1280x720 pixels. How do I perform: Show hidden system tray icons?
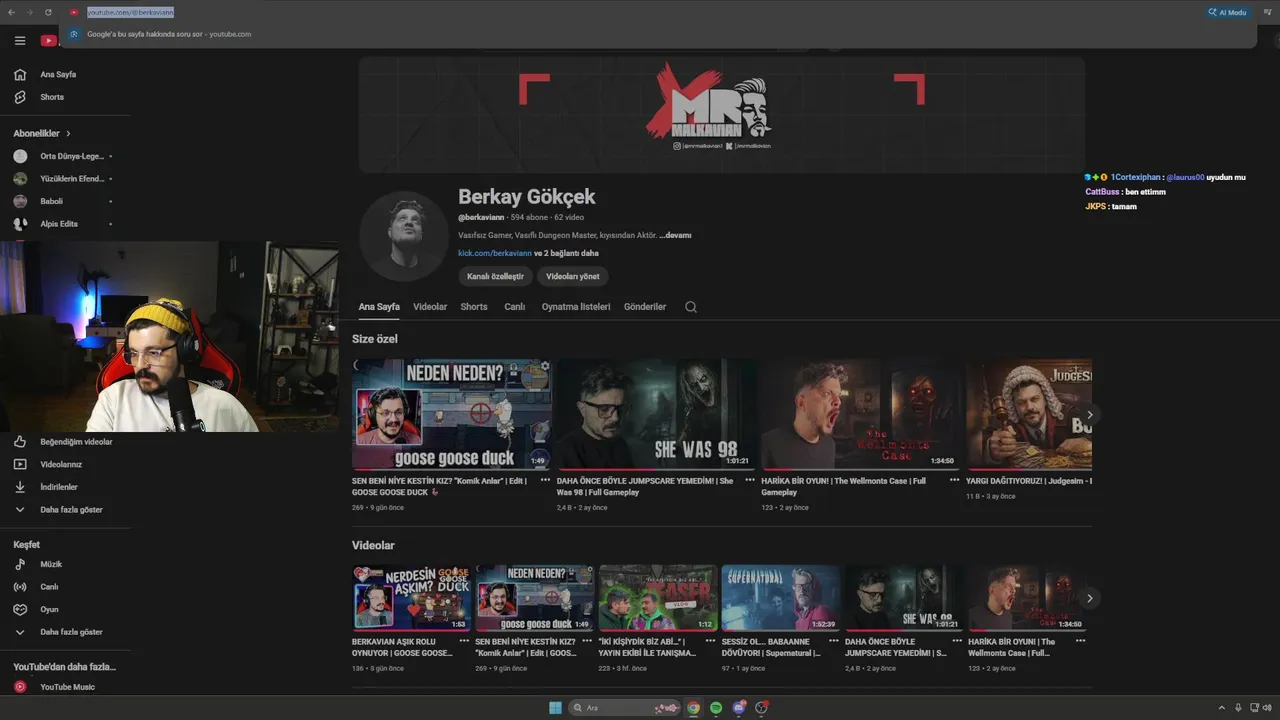point(1222,708)
